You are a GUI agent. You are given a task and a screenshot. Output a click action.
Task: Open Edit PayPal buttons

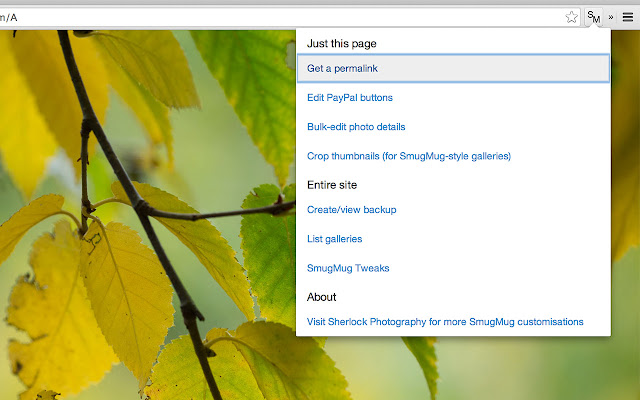(x=350, y=98)
